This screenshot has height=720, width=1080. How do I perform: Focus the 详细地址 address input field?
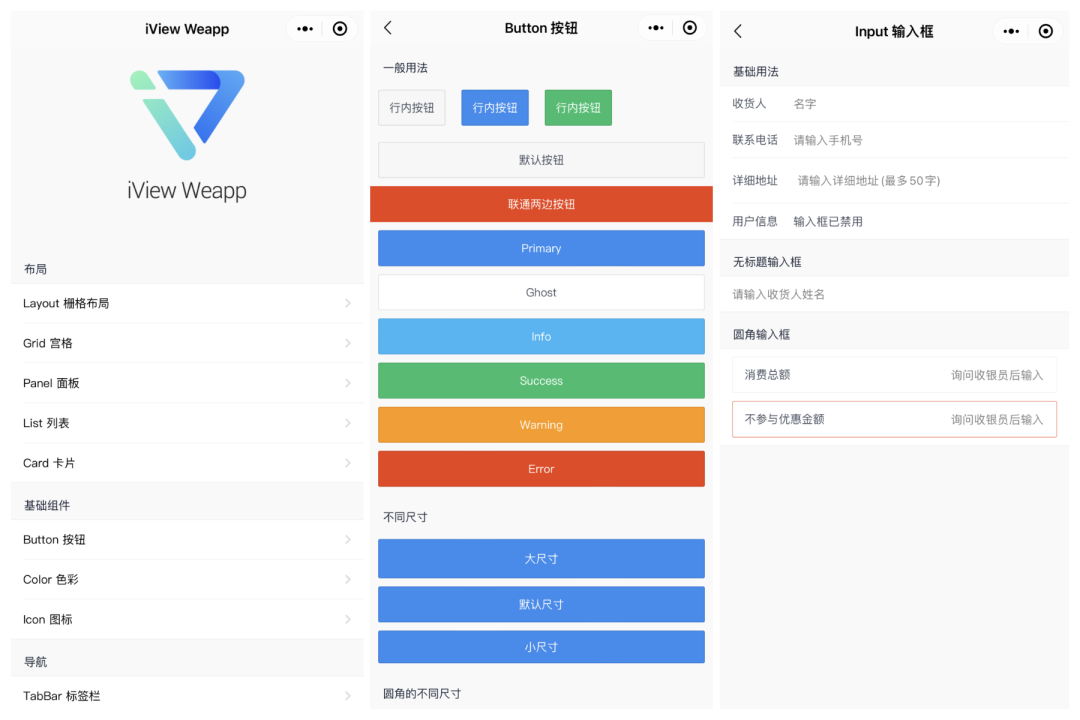[895, 181]
